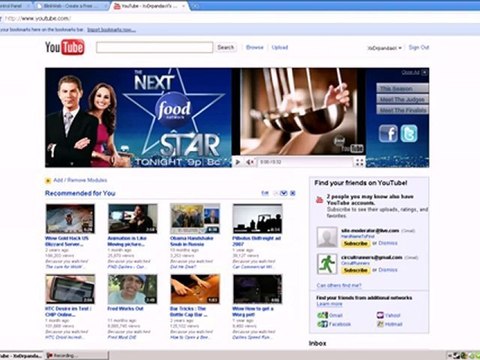
Task: Focus the YouTube search input box
Action: pos(154,47)
